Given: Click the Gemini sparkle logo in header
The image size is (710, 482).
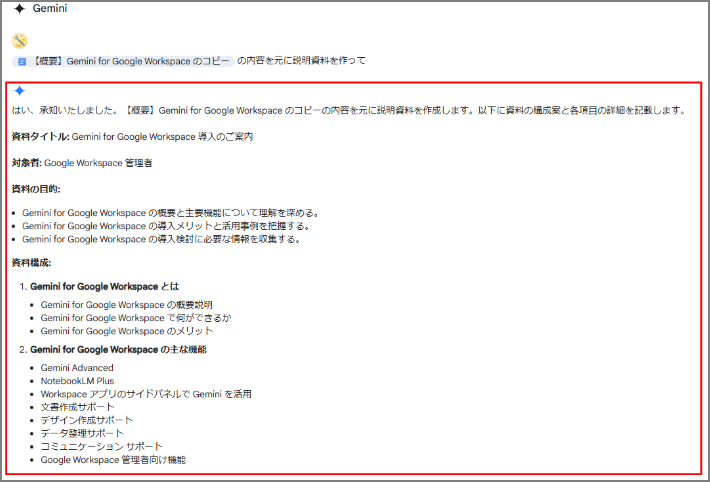Looking at the screenshot, I should tap(19, 9).
